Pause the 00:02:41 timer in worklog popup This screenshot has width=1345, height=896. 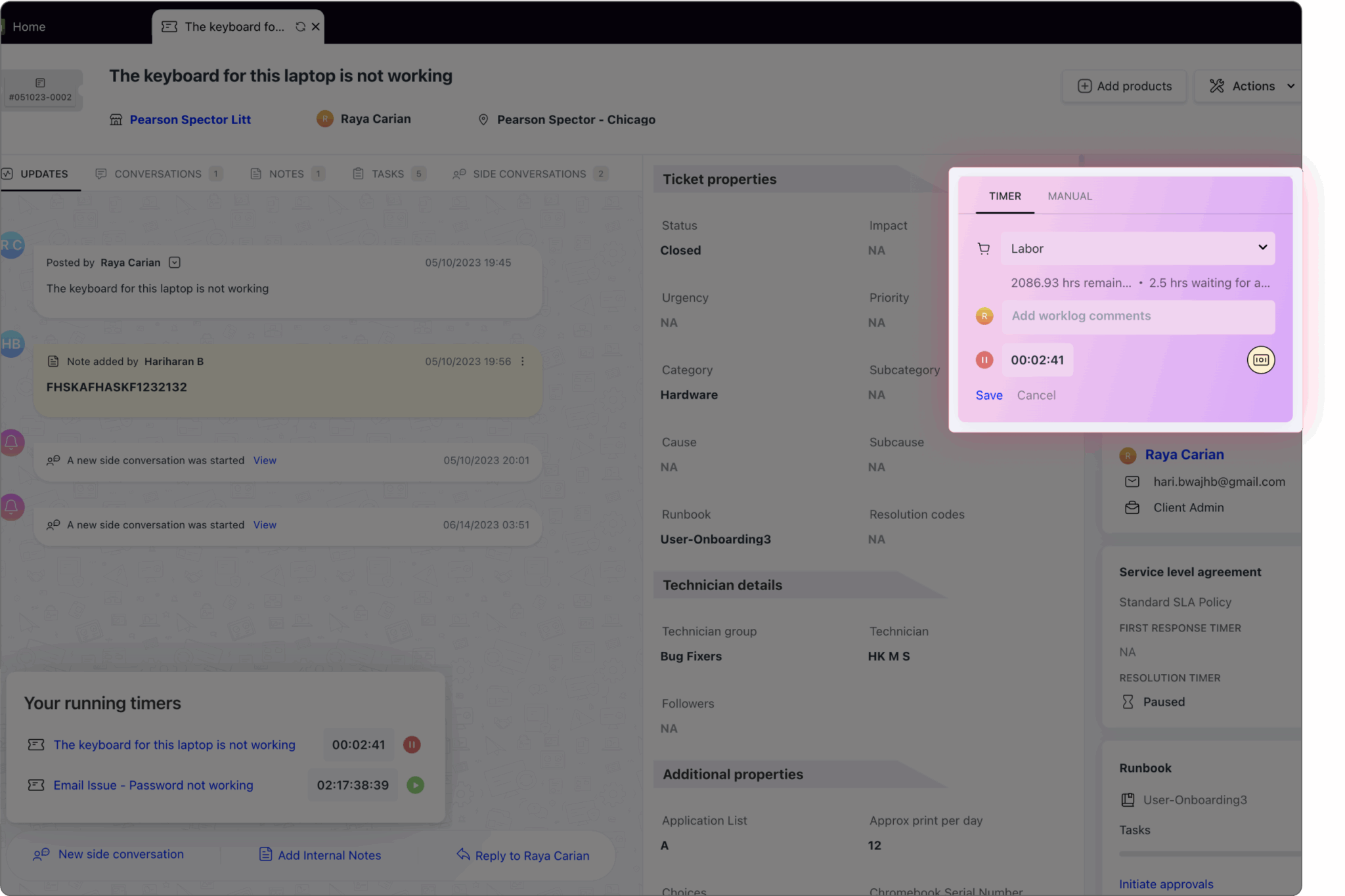tap(984, 360)
